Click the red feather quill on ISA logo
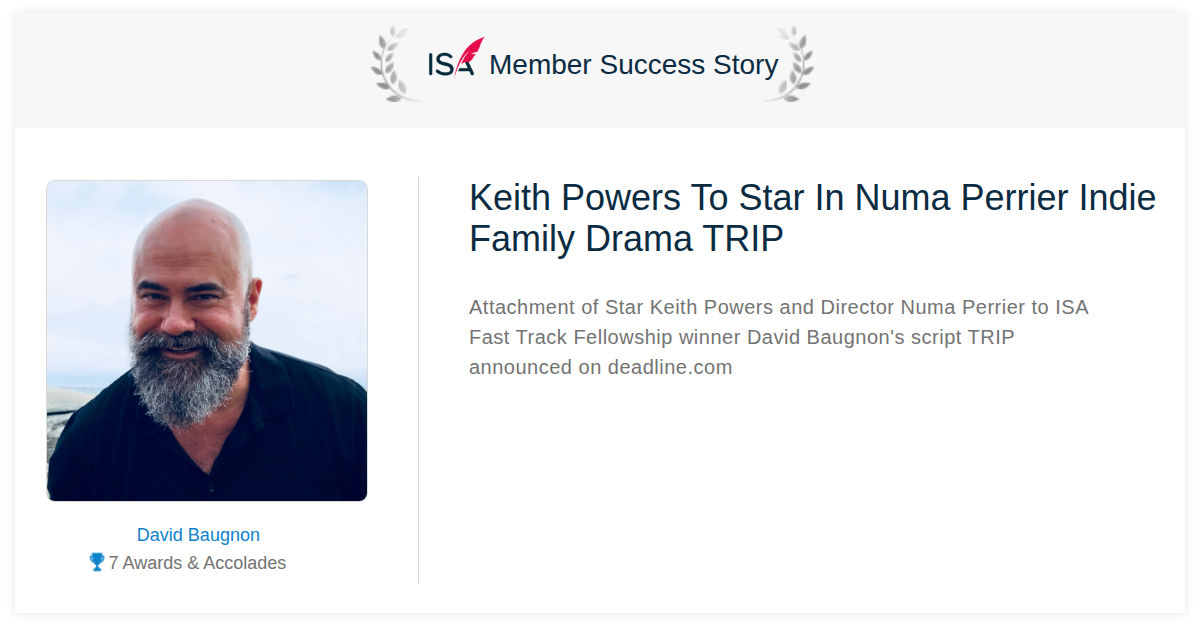Image resolution: width=1200 pixels, height=630 pixels. [x=470, y=54]
